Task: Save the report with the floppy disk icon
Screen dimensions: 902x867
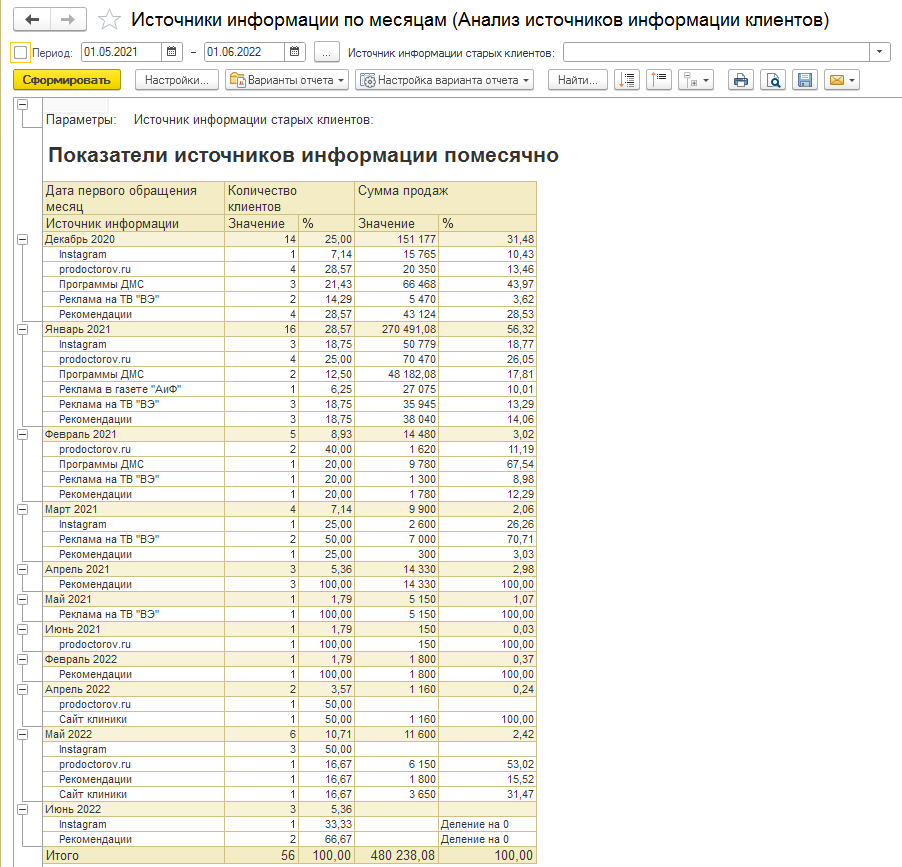Action: tap(805, 80)
